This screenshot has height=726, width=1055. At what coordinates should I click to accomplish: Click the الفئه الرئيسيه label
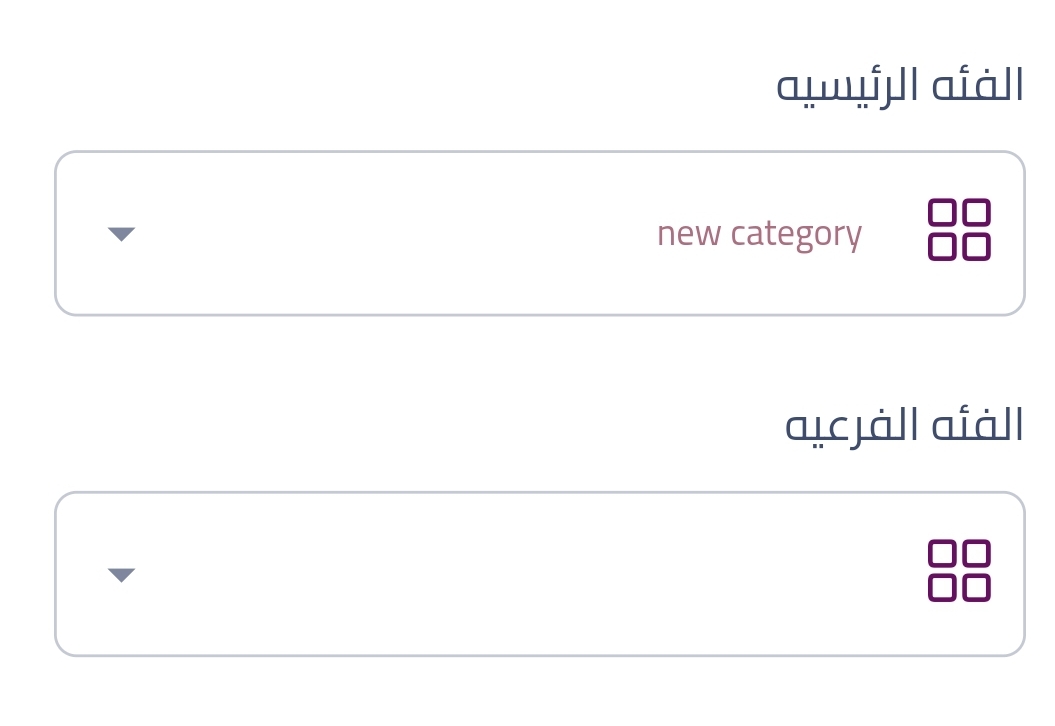[x=900, y=86]
